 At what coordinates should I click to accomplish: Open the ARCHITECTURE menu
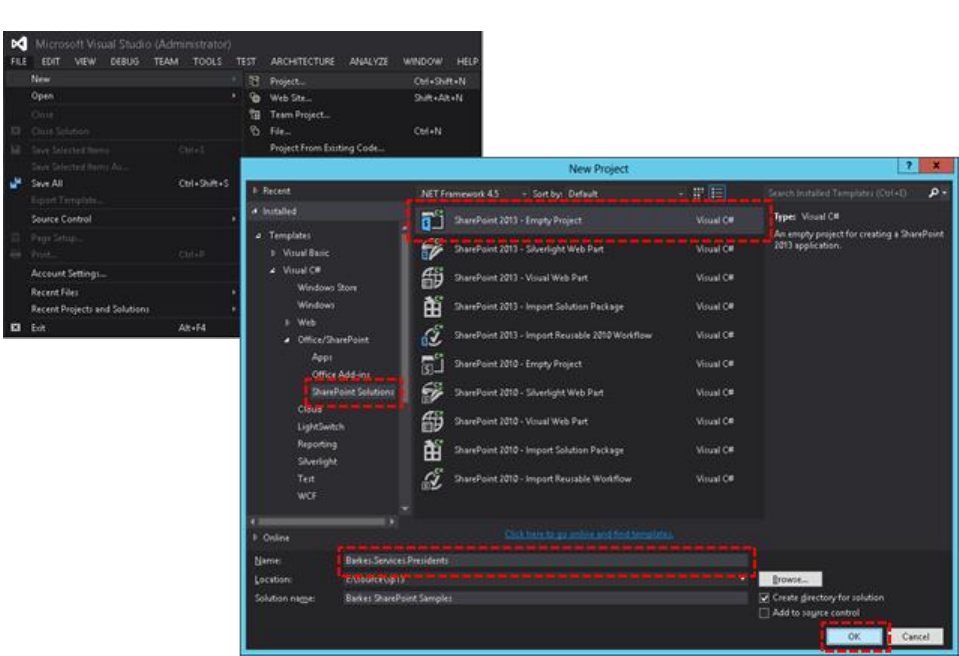(303, 62)
